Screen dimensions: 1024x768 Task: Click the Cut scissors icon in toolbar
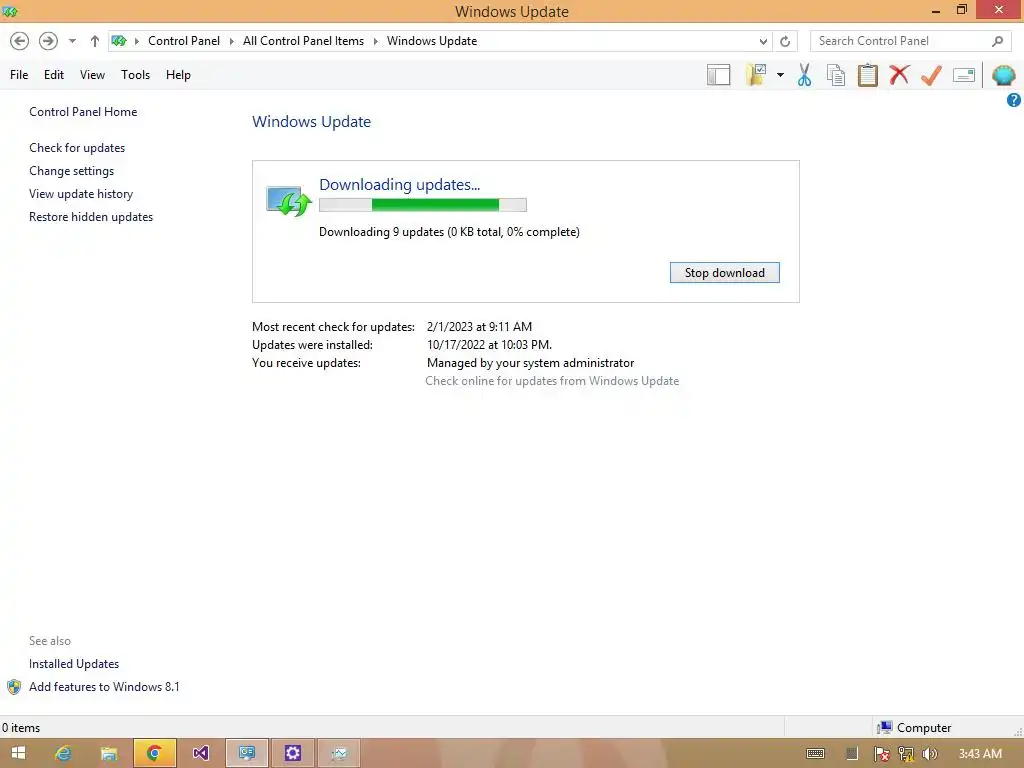804,75
